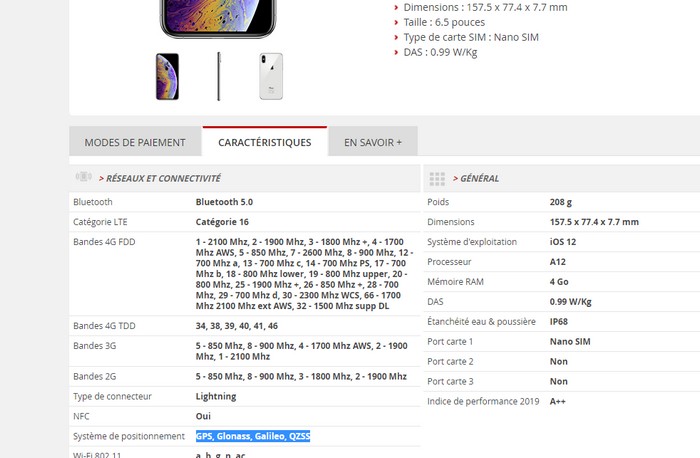Image resolution: width=700 pixels, height=458 pixels.
Task: Click the Lightning connector value
Action: pyautogui.click(x=216, y=396)
